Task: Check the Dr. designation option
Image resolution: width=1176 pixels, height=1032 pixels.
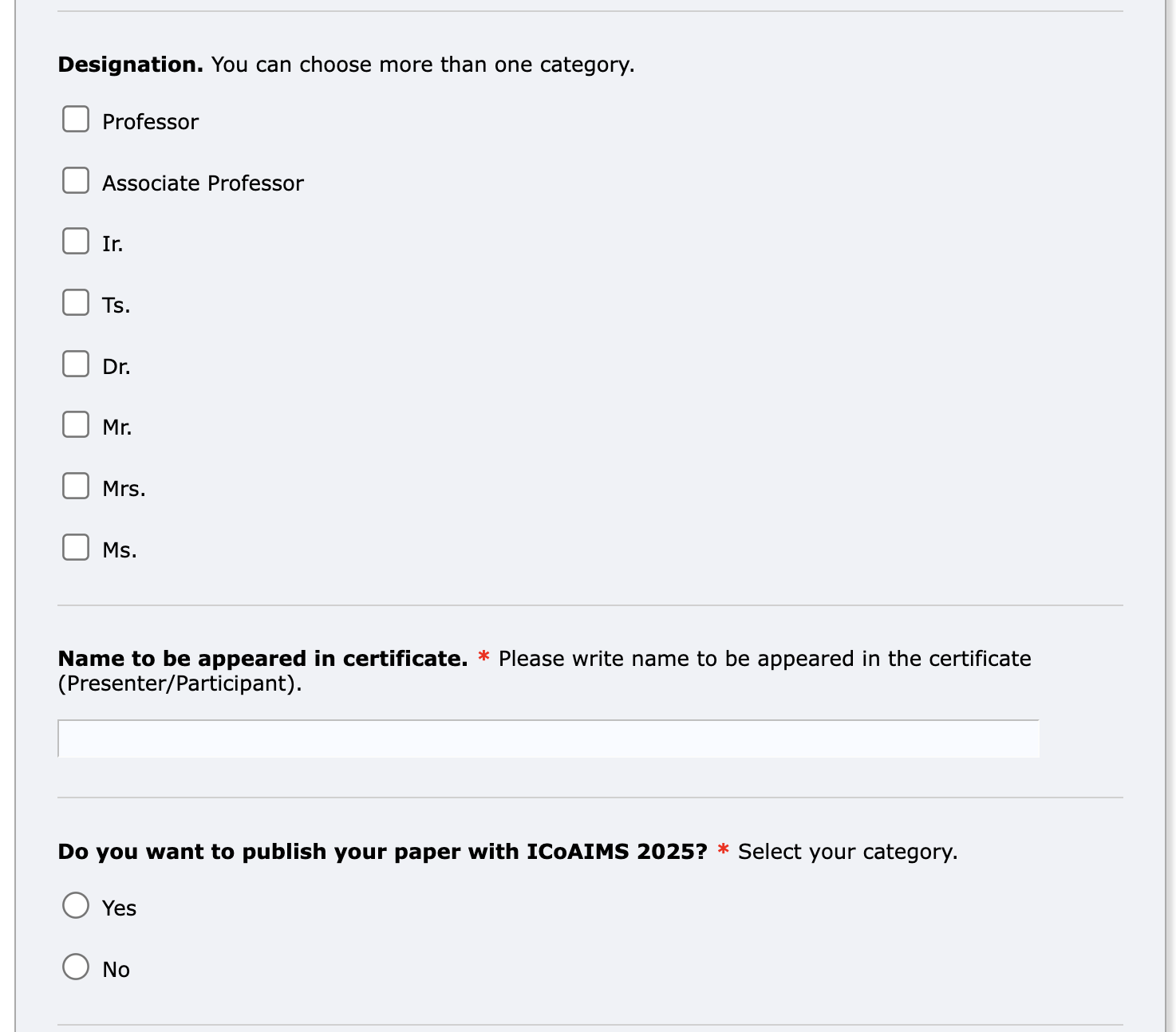Action: coord(76,364)
